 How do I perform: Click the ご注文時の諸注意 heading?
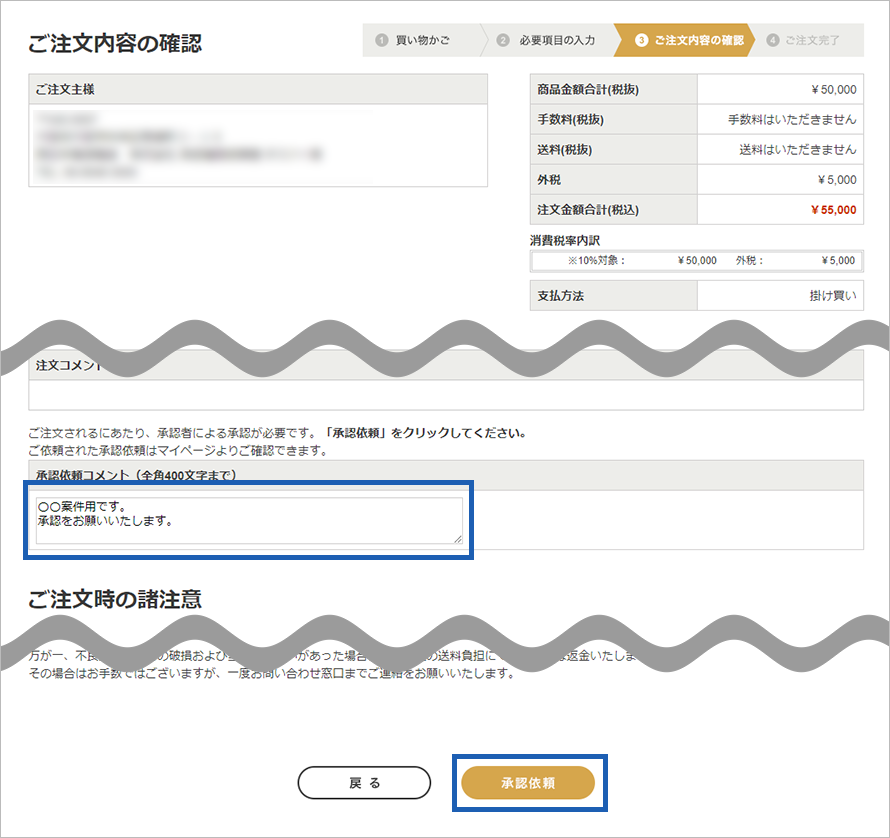pos(115,600)
